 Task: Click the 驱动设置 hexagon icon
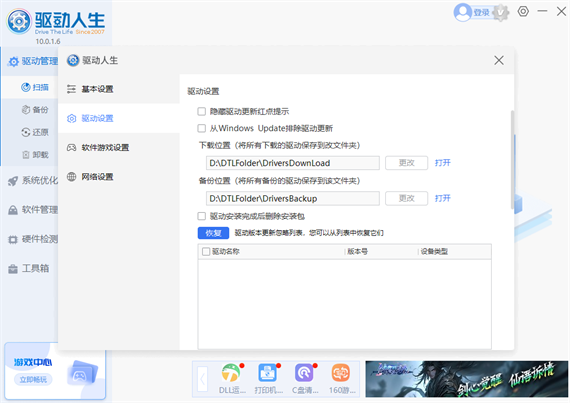point(72,118)
